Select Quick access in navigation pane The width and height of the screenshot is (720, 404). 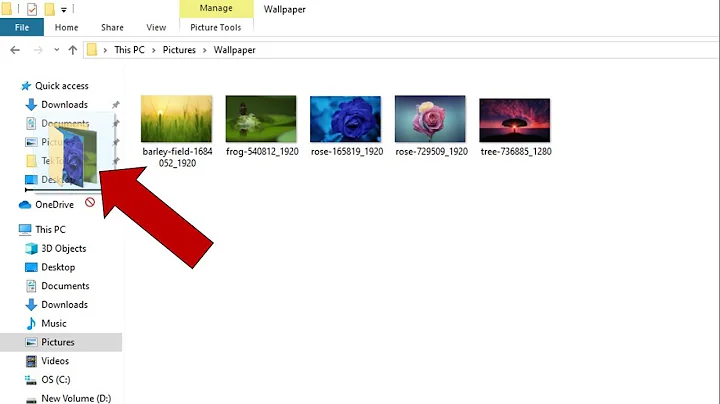click(x=62, y=86)
